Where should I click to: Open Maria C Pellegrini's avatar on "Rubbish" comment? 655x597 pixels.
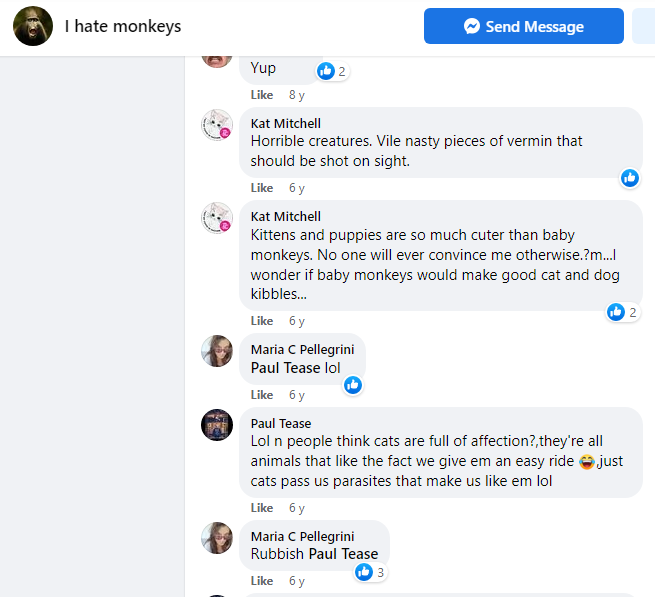[217, 538]
